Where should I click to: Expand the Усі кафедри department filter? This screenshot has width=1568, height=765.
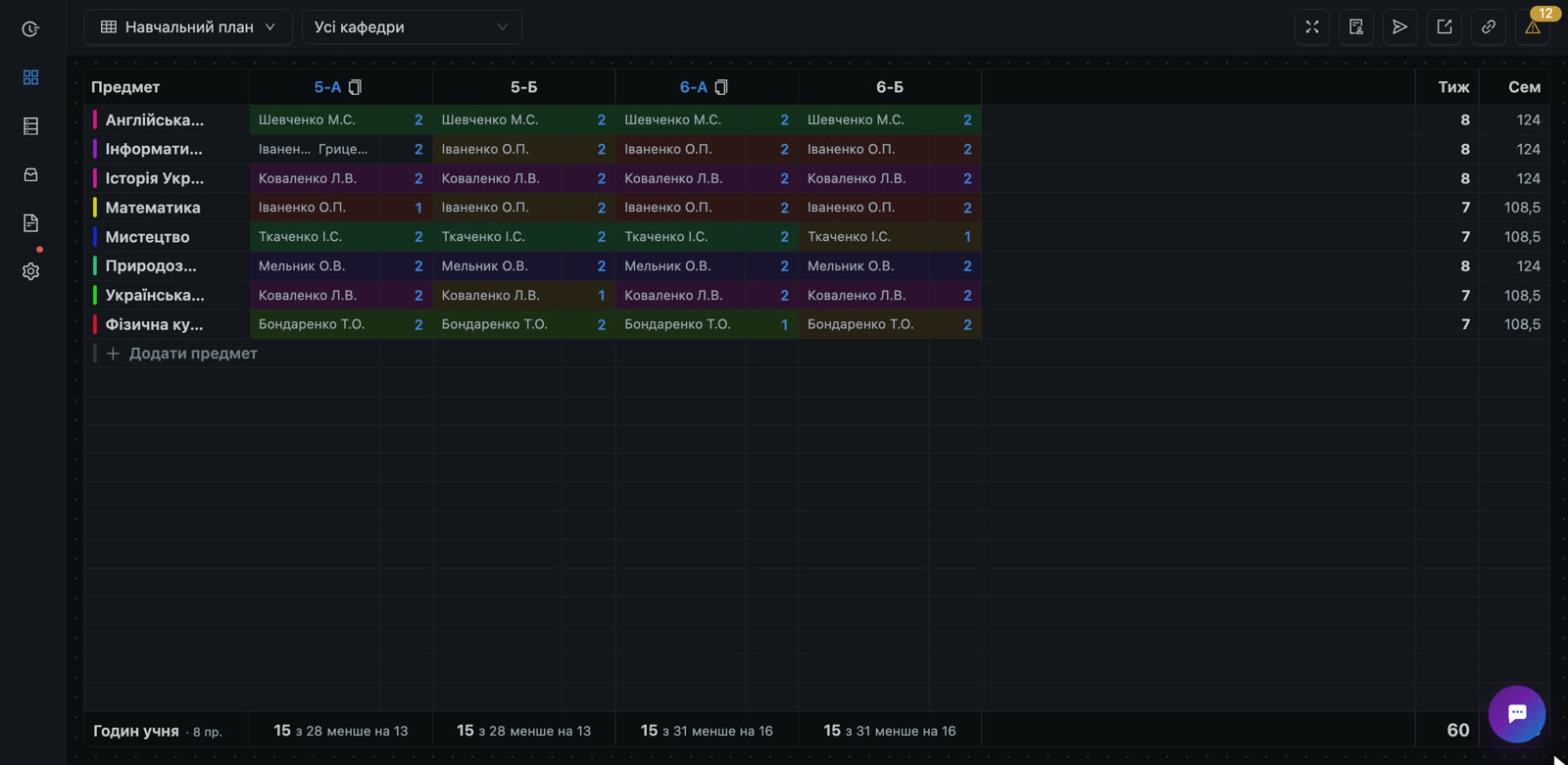tap(412, 27)
